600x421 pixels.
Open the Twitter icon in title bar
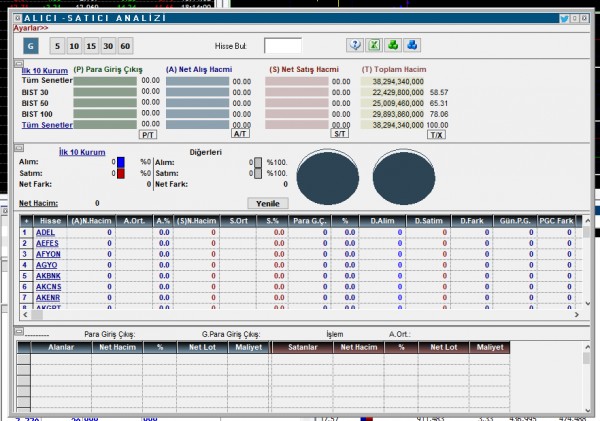coord(564,18)
